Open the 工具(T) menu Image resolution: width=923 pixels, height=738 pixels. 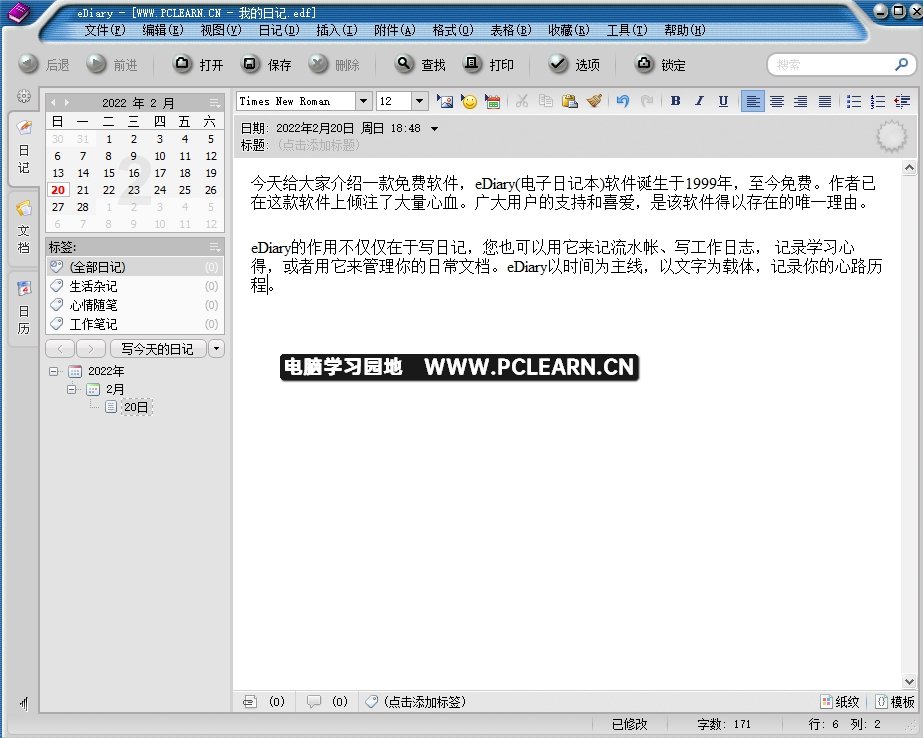[627, 30]
